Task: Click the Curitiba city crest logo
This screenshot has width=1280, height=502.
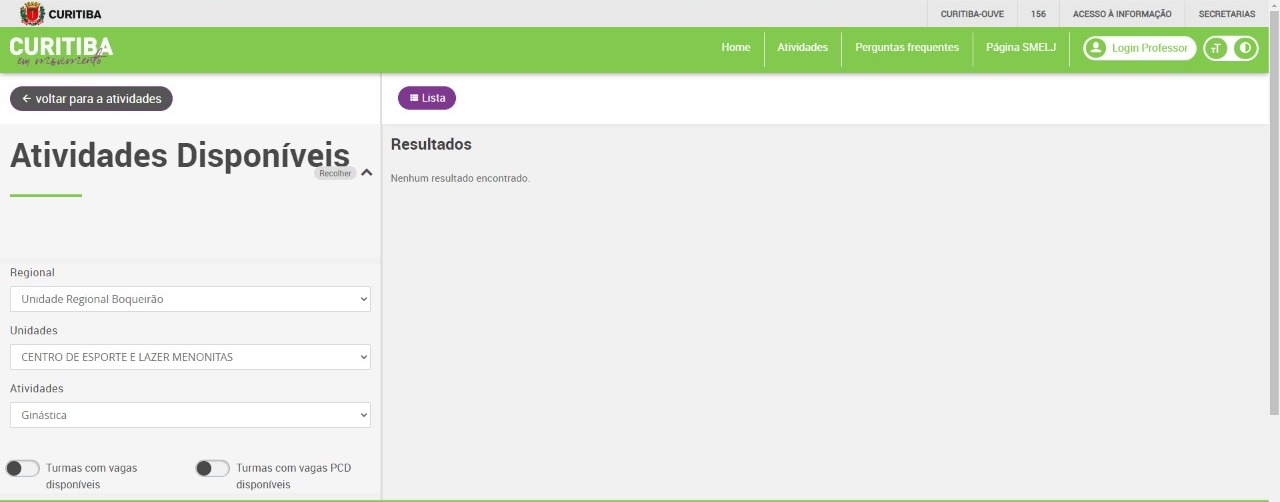Action: tap(32, 13)
